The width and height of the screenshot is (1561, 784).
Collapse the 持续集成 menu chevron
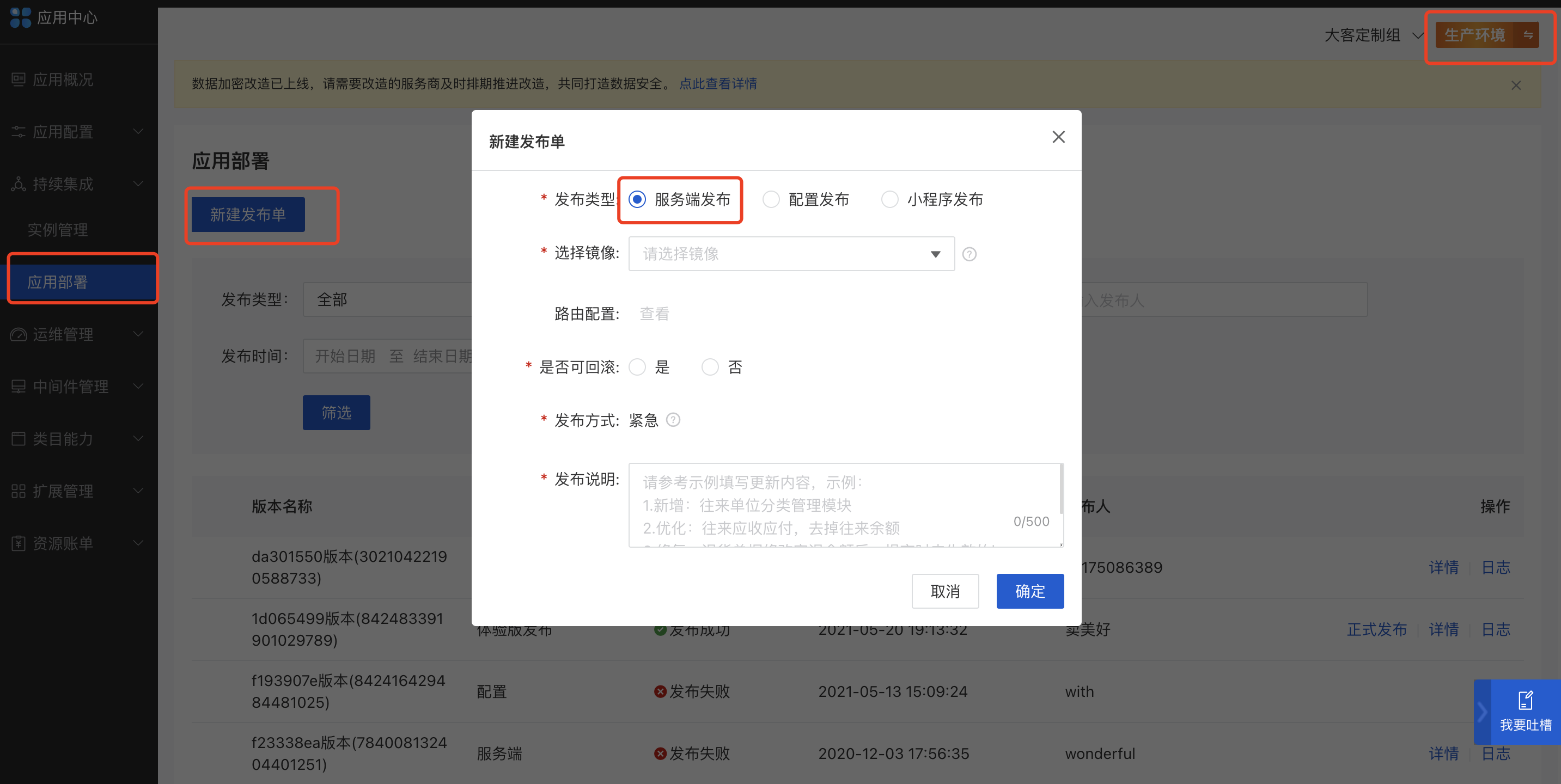point(138,183)
